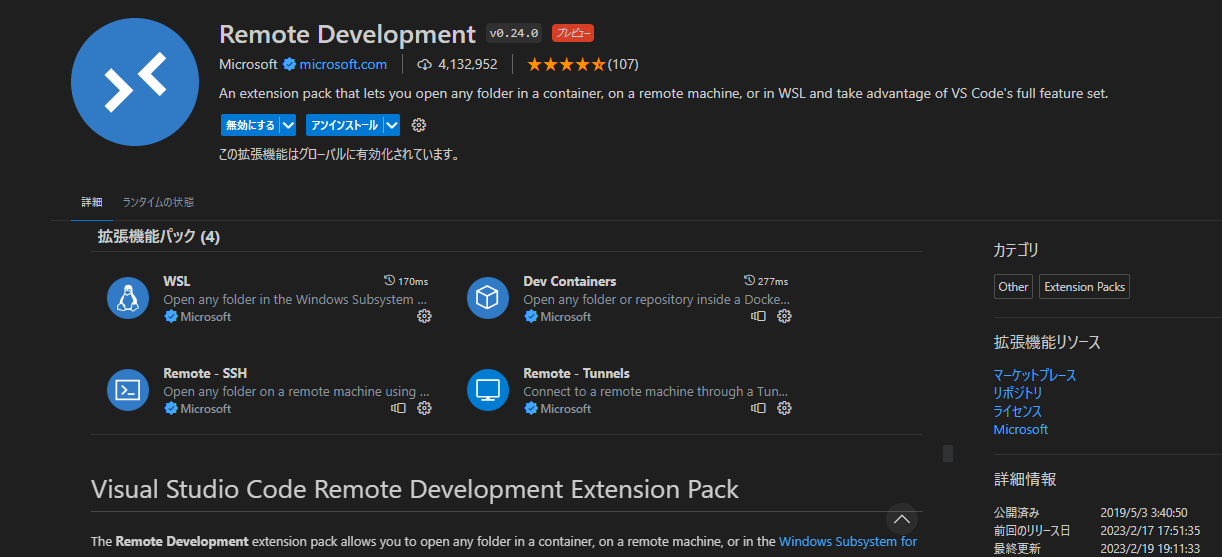
Task: Click the scroll-to-top chevron button
Action: click(901, 518)
